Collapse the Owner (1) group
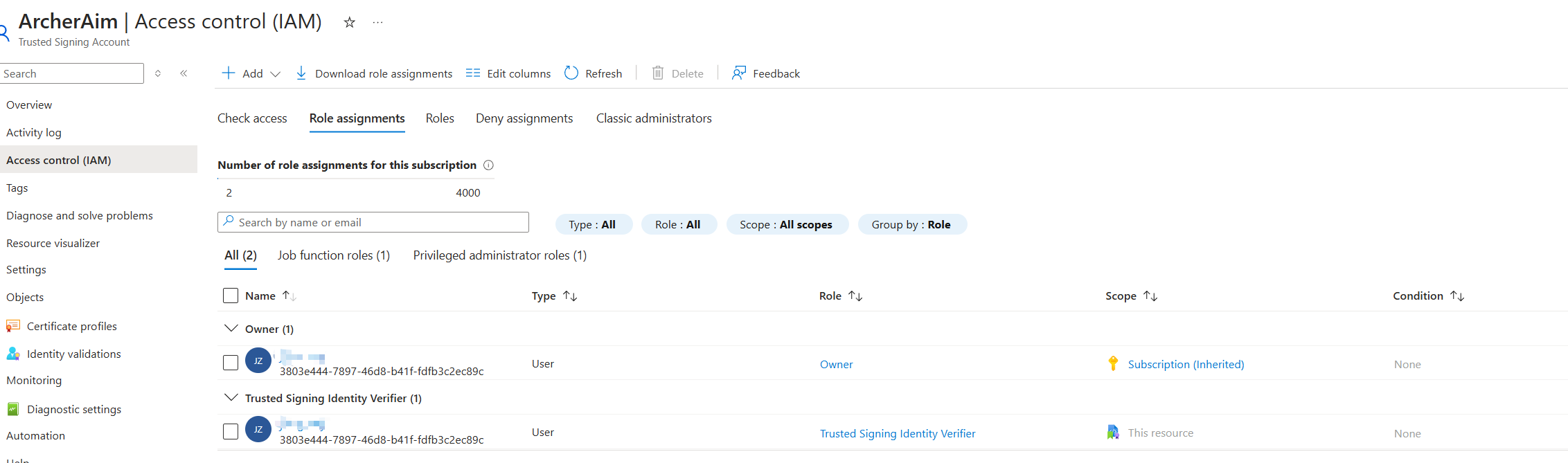The width and height of the screenshot is (1568, 463). (x=231, y=328)
